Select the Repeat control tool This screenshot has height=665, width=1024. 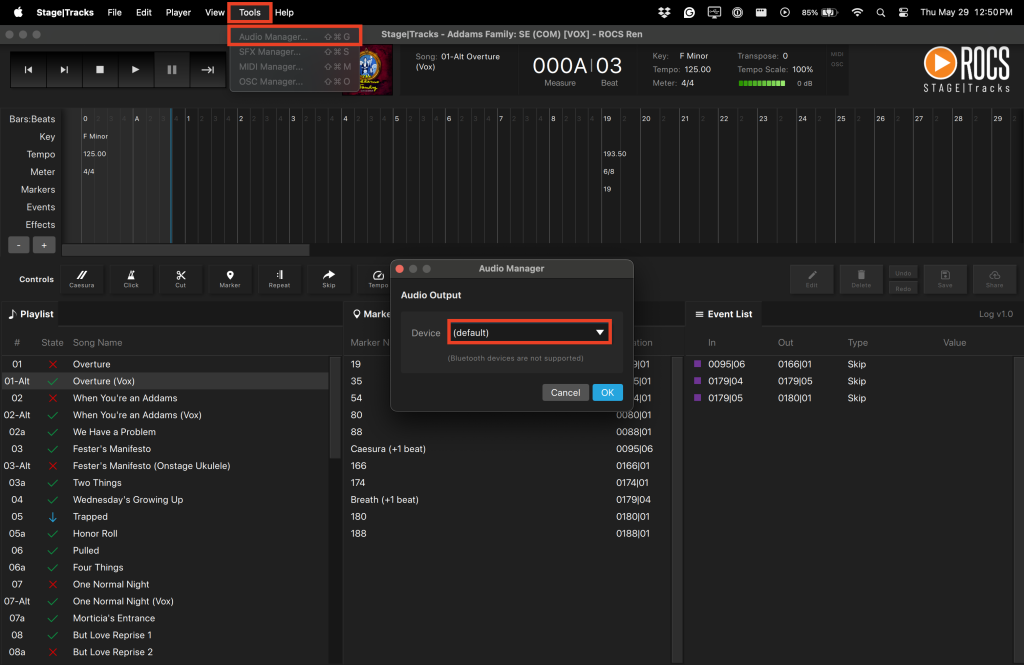tap(280, 279)
